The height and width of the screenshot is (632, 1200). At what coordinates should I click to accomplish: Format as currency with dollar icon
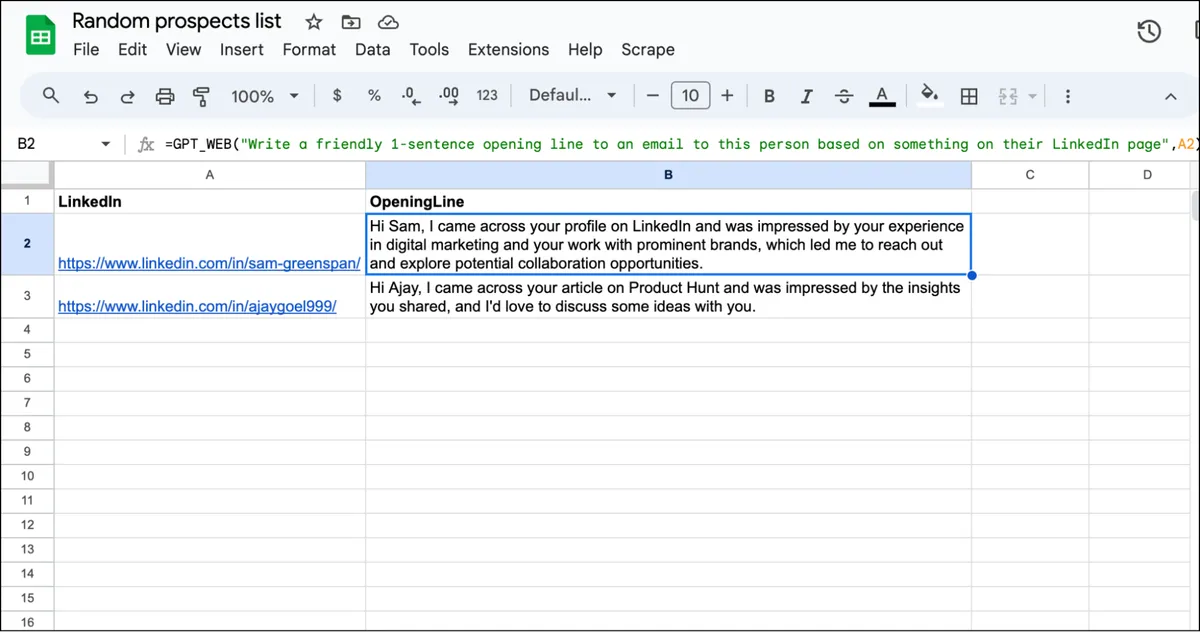tap(337, 96)
